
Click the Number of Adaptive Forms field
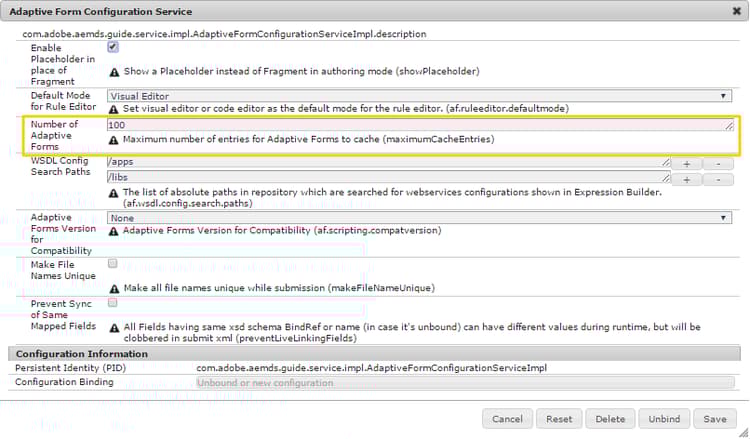pos(420,125)
